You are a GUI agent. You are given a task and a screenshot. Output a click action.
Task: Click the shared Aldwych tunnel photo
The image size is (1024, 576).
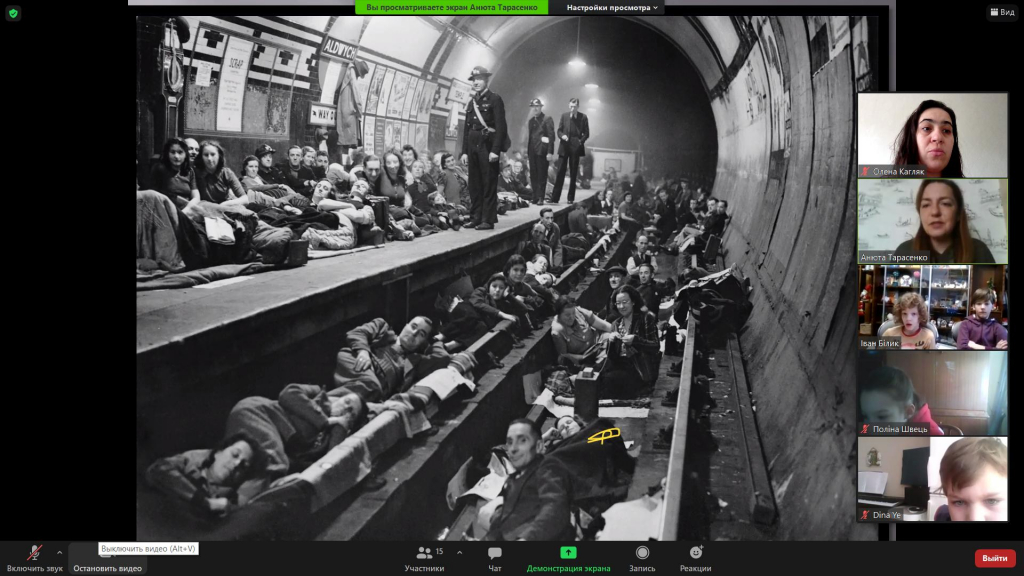[x=507, y=278]
